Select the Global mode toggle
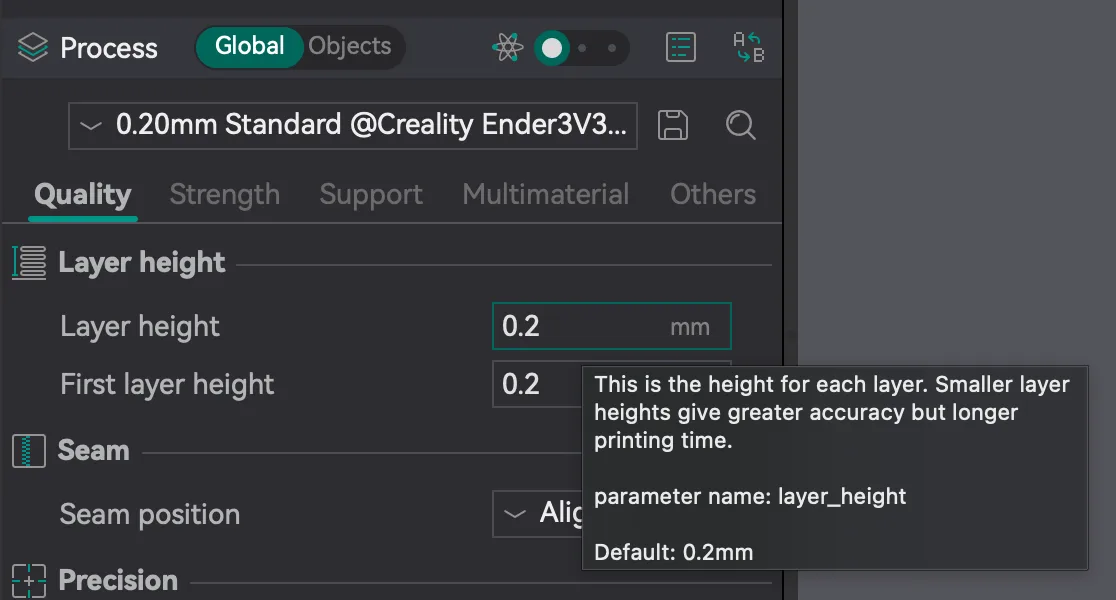Screen dimensions: 1116x600 [249, 47]
